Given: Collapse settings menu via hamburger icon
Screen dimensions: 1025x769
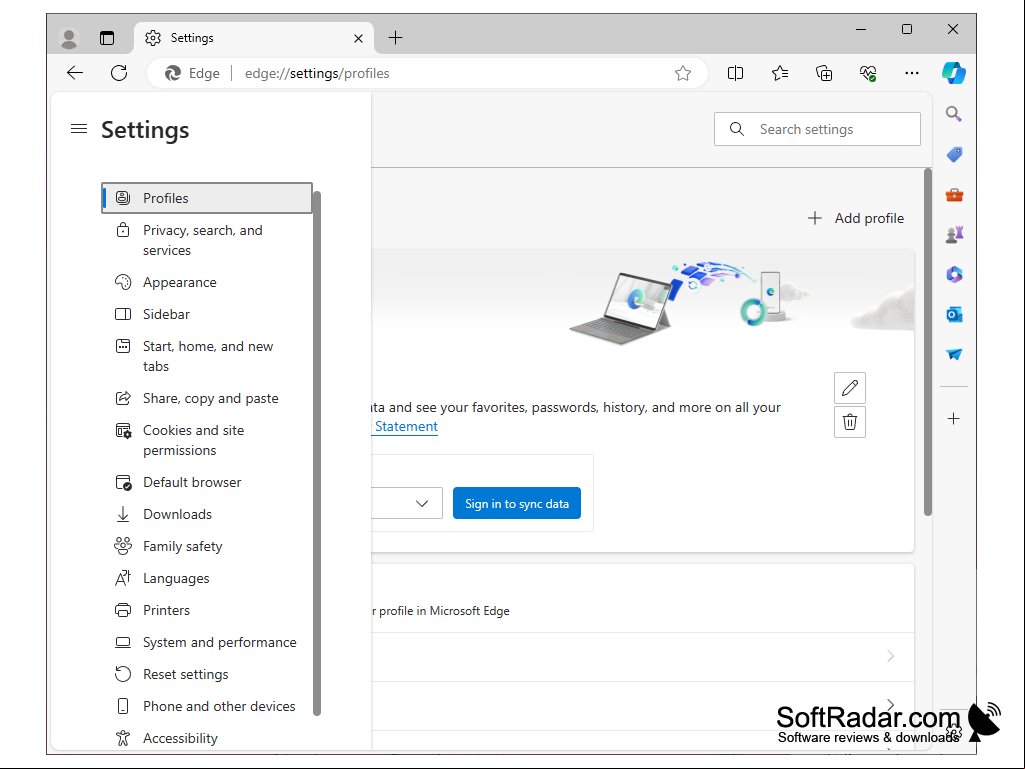Looking at the screenshot, I should click(79, 129).
